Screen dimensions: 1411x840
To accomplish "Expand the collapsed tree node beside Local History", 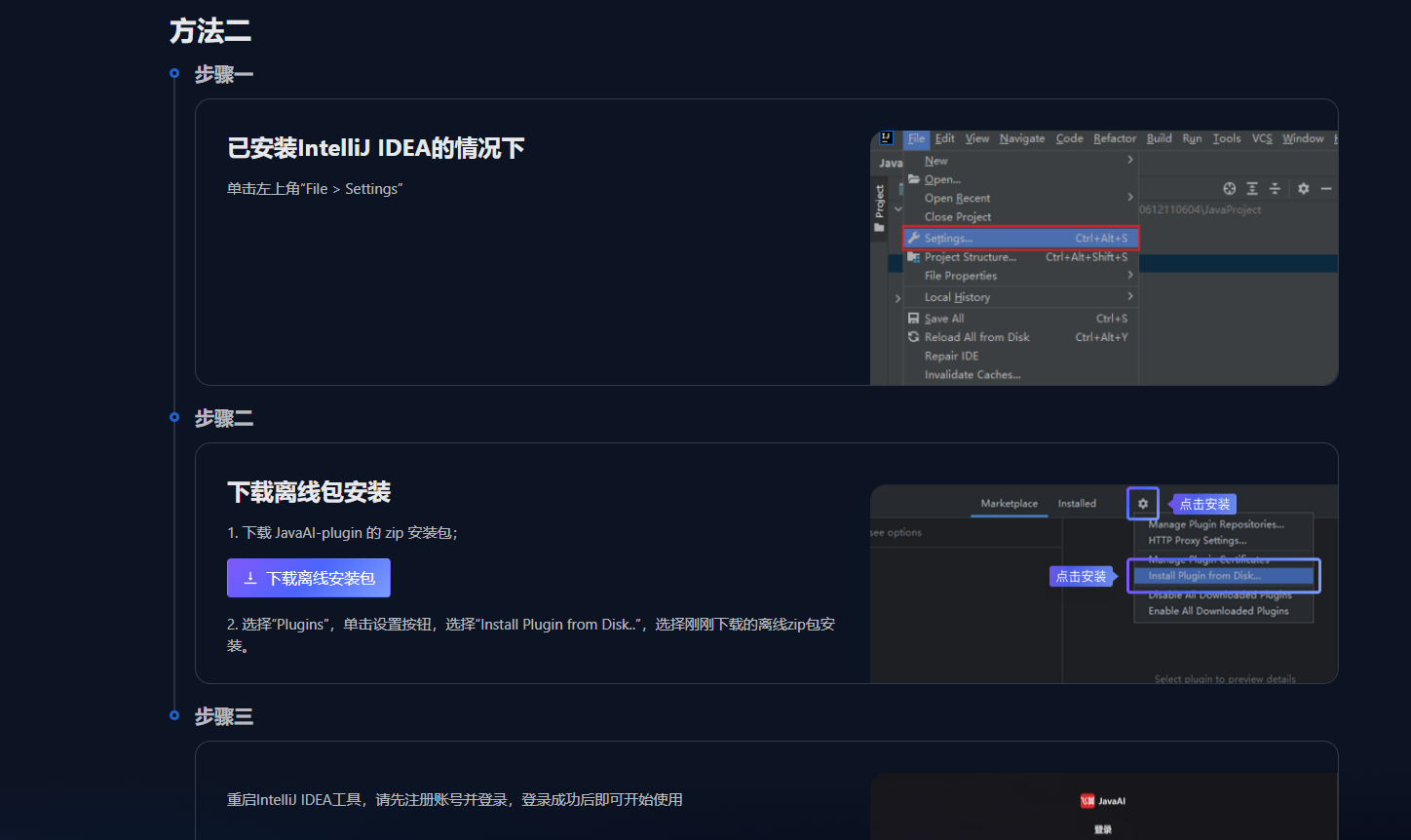I will [897, 298].
